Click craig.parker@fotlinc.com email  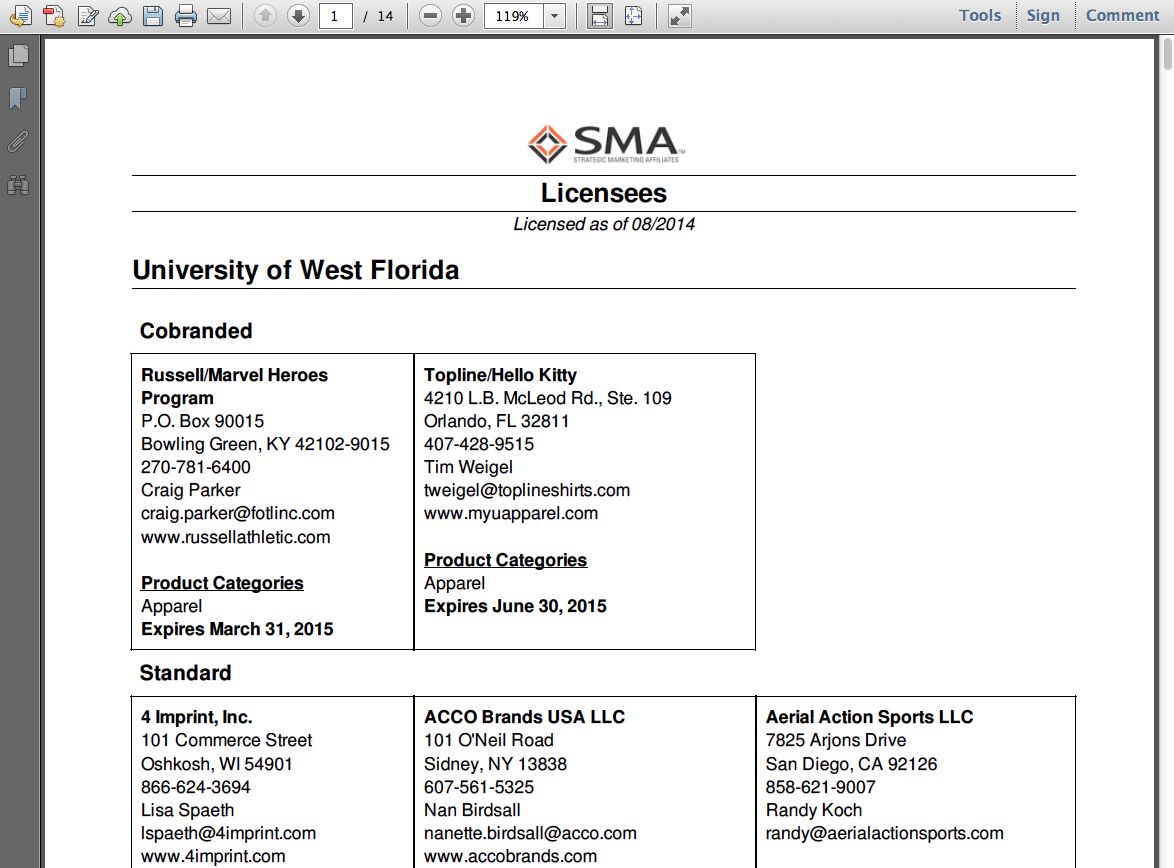[237, 514]
